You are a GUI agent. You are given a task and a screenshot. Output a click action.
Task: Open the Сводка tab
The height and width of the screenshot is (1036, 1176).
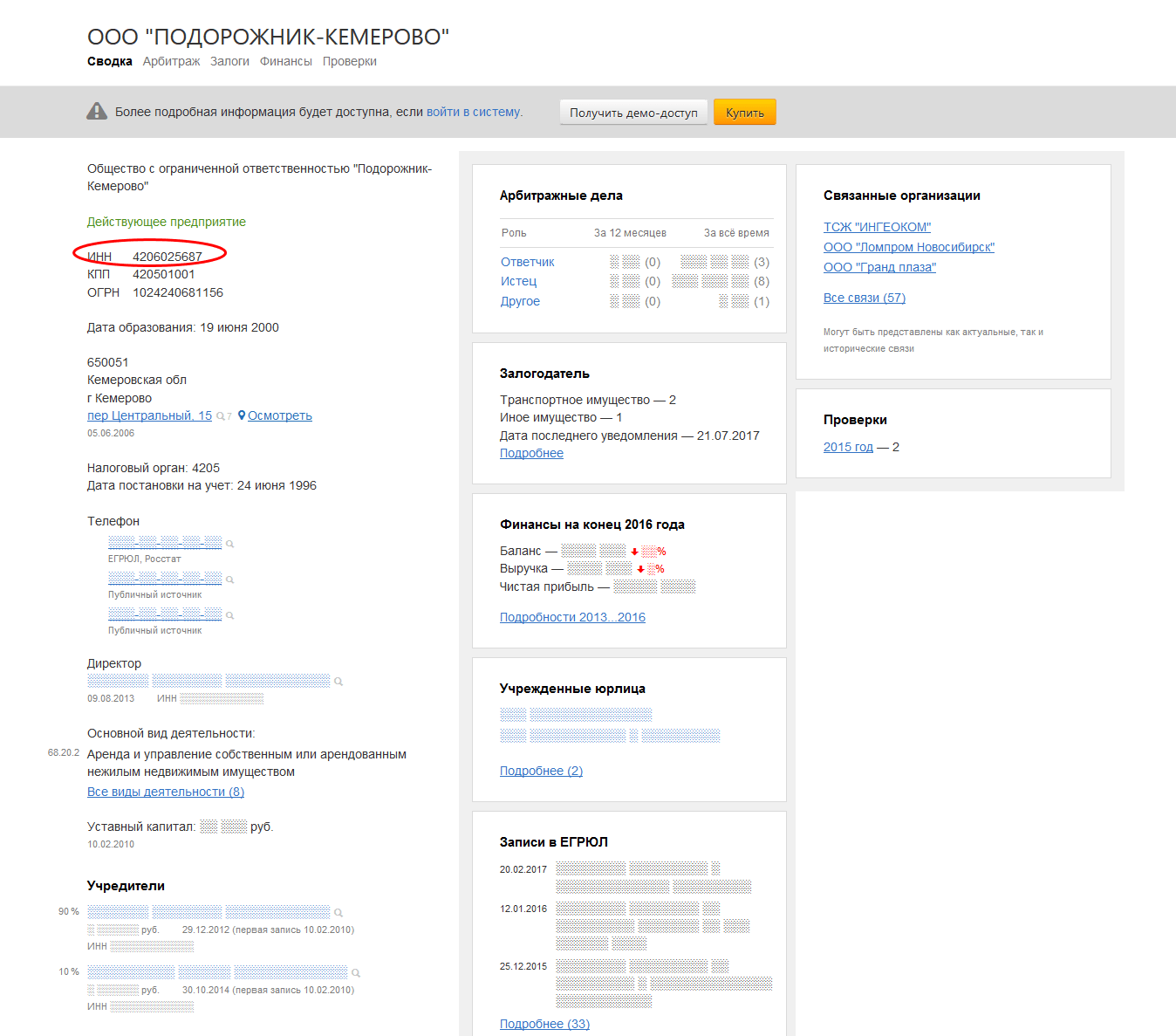110,61
